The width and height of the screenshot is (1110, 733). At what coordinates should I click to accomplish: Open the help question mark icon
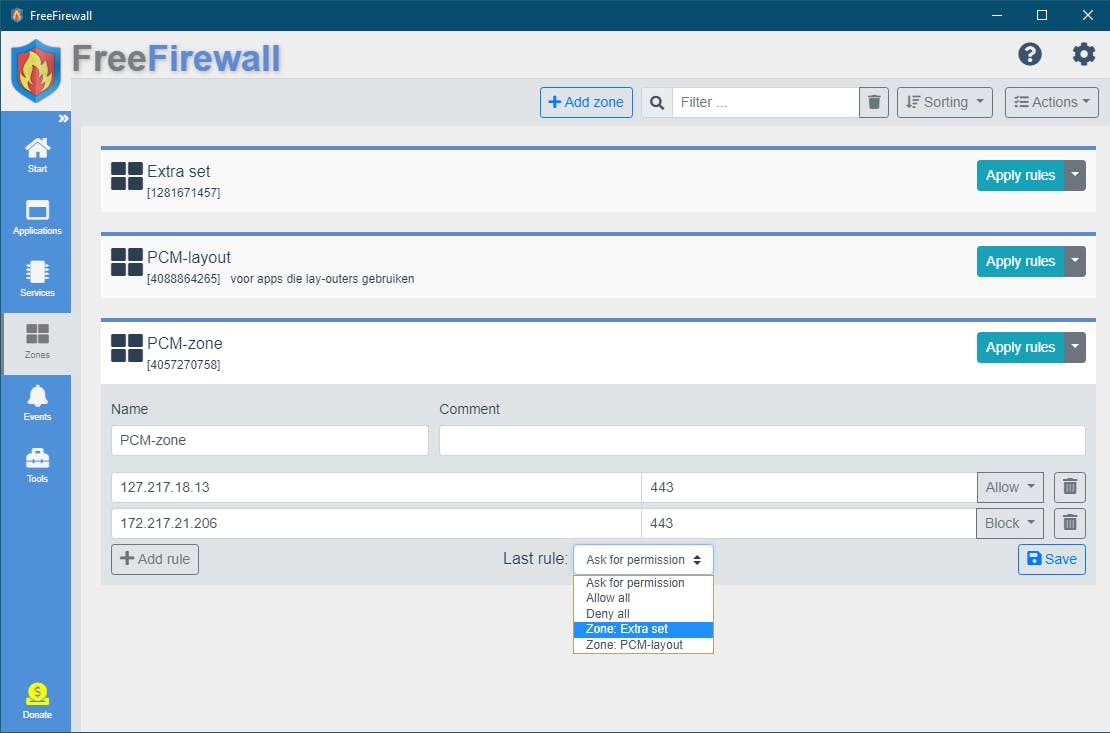1030,54
